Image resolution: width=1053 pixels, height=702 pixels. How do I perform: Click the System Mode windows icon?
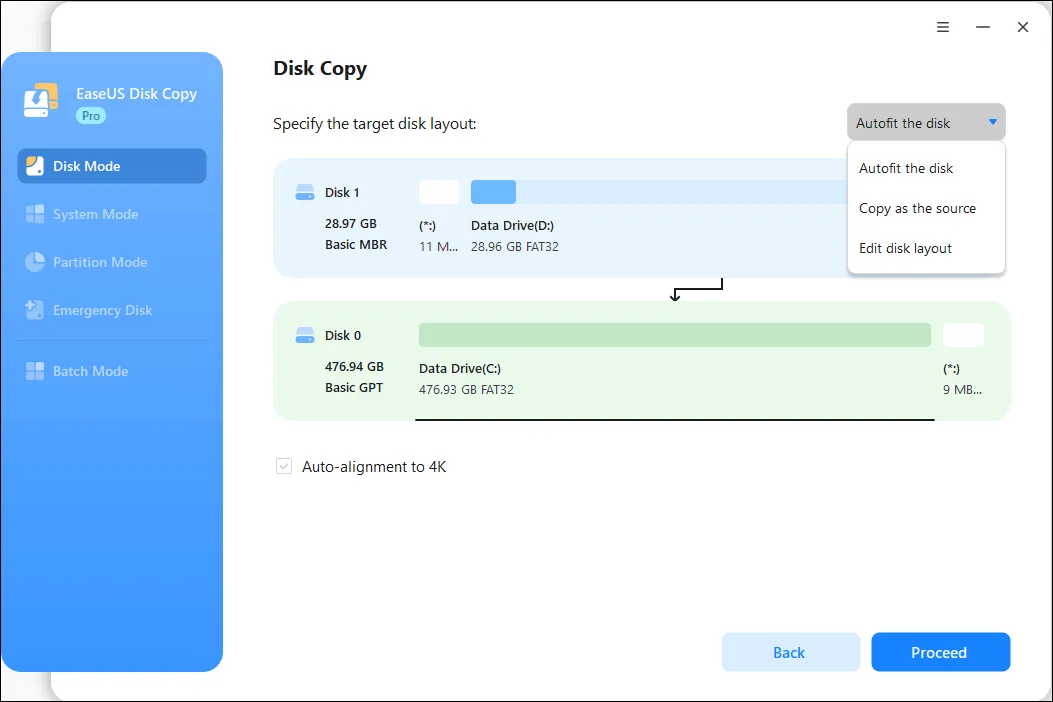pos(35,214)
